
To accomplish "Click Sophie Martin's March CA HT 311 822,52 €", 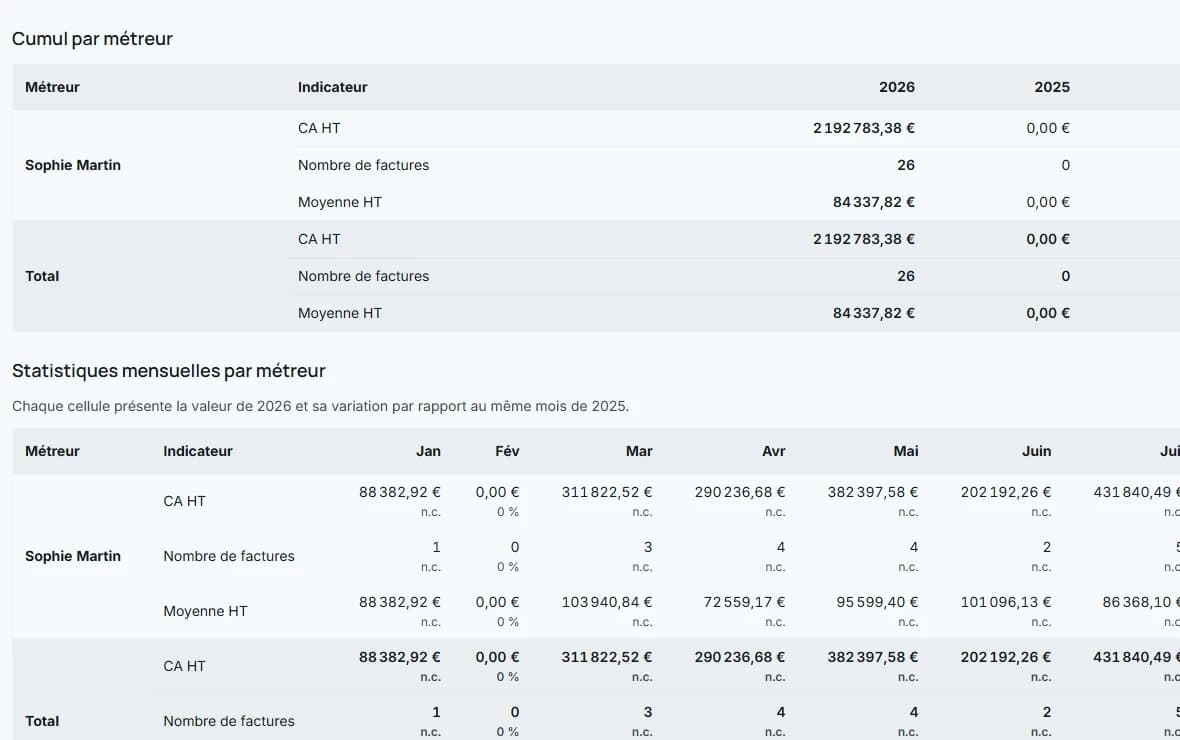I will pyautogui.click(x=607, y=492).
